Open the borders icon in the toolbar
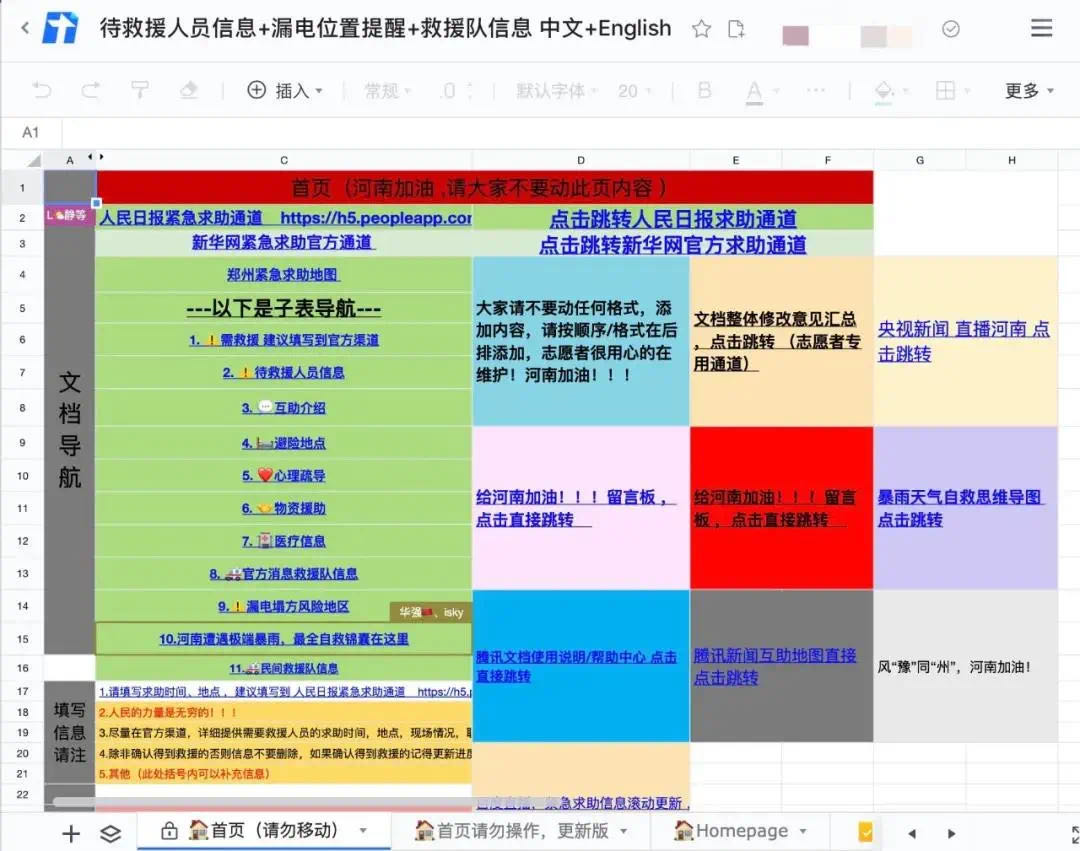The width and height of the screenshot is (1080, 851). [x=945, y=90]
